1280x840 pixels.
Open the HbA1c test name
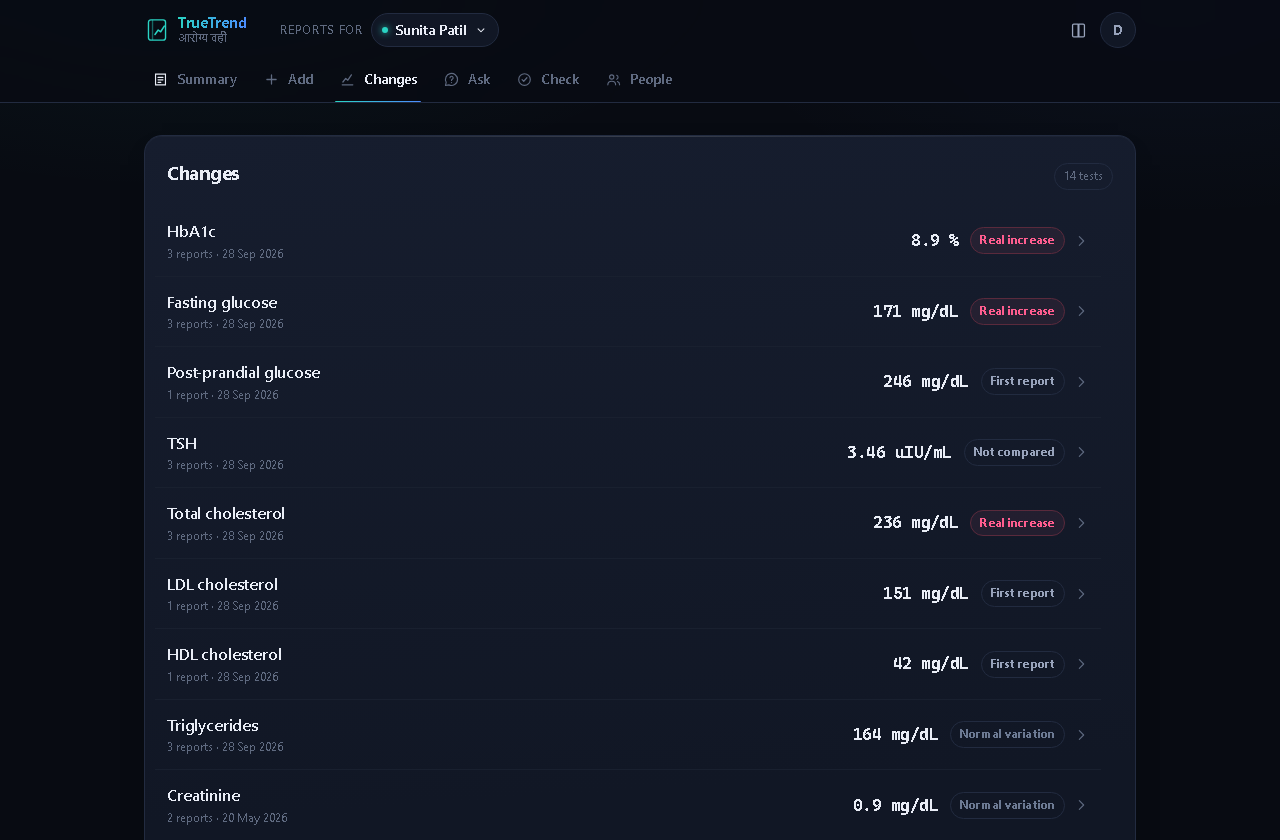tap(191, 231)
